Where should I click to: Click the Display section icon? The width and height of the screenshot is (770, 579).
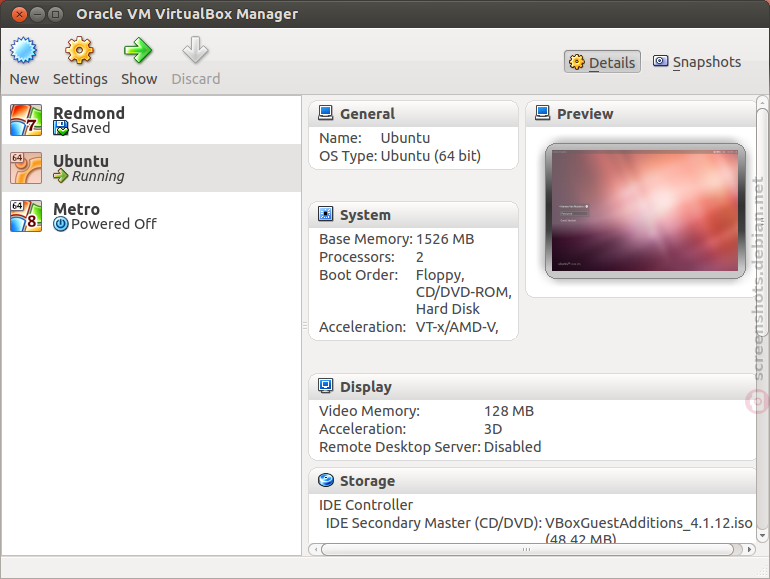(326, 386)
